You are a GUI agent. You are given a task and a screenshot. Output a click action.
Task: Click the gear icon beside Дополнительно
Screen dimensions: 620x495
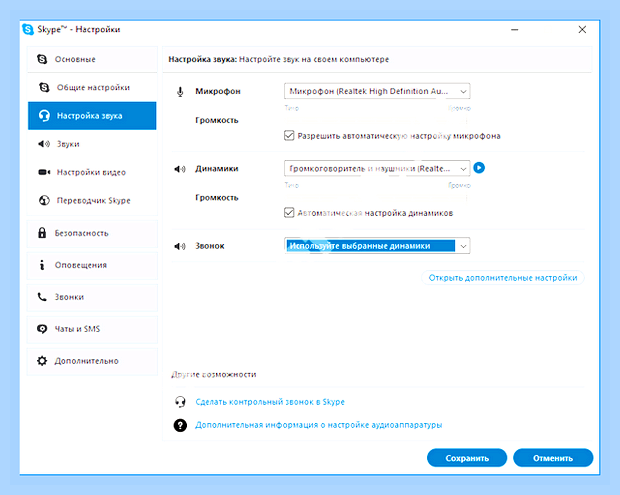coord(42,361)
